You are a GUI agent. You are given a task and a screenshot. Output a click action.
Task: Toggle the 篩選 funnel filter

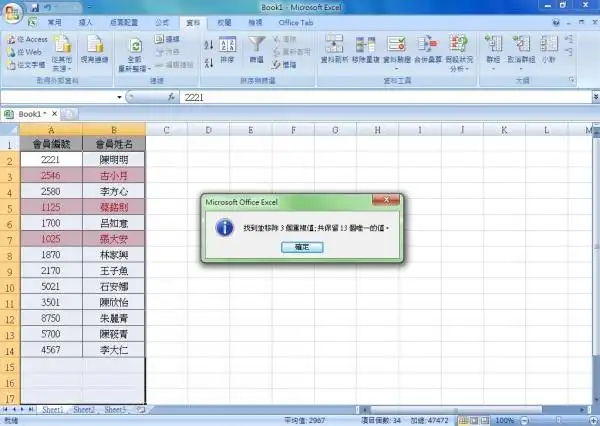coord(256,50)
